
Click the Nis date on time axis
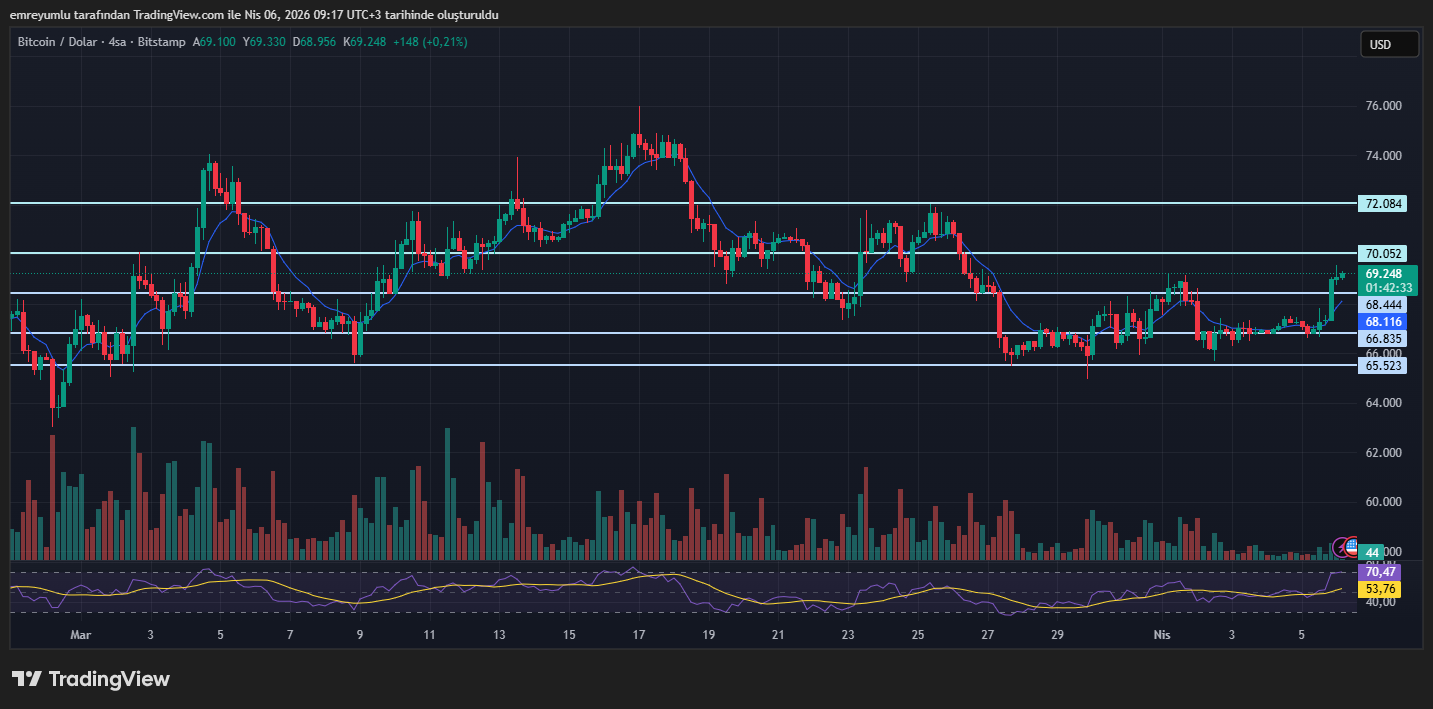1161,635
